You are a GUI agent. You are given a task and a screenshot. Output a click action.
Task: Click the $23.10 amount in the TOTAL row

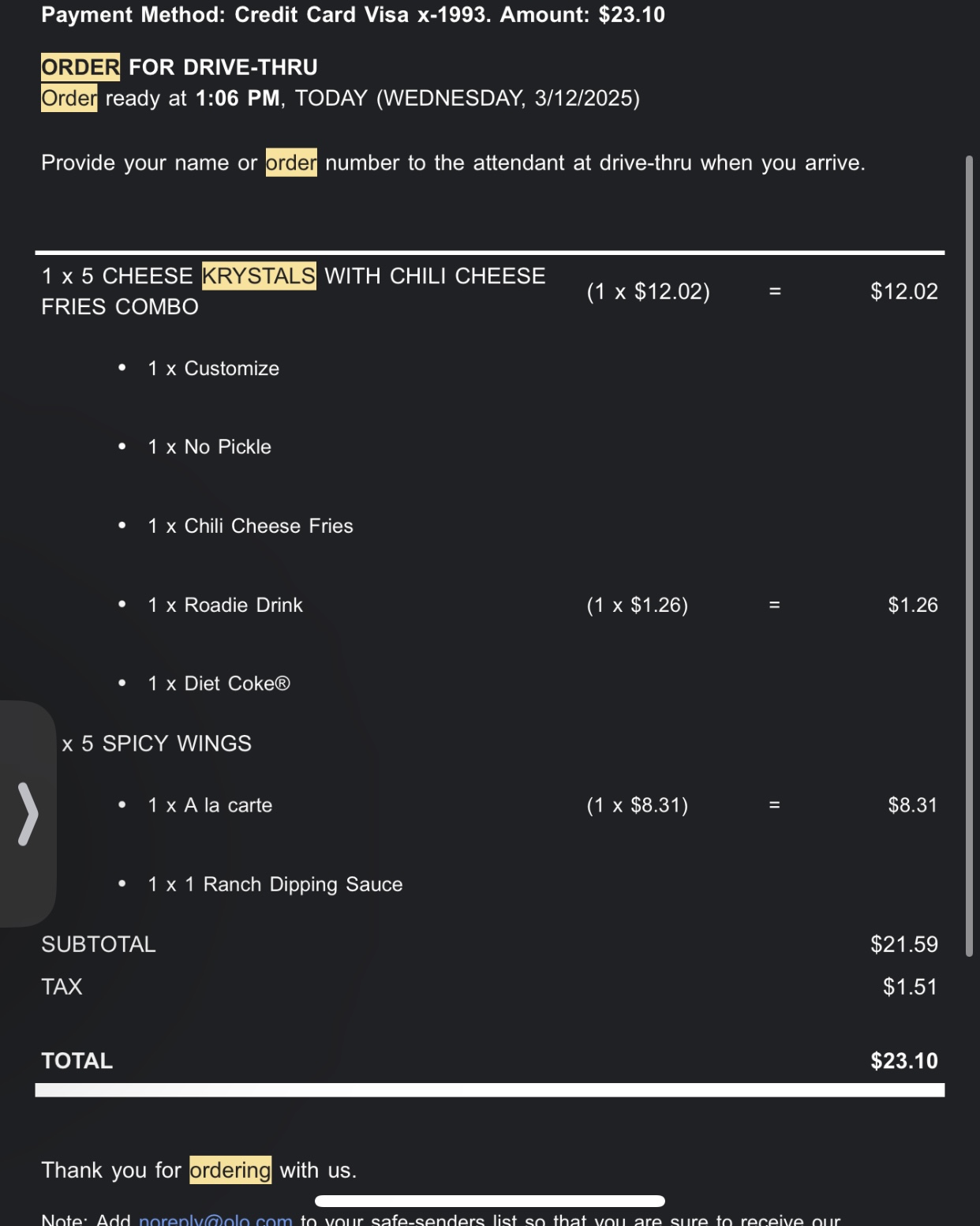tap(903, 1060)
